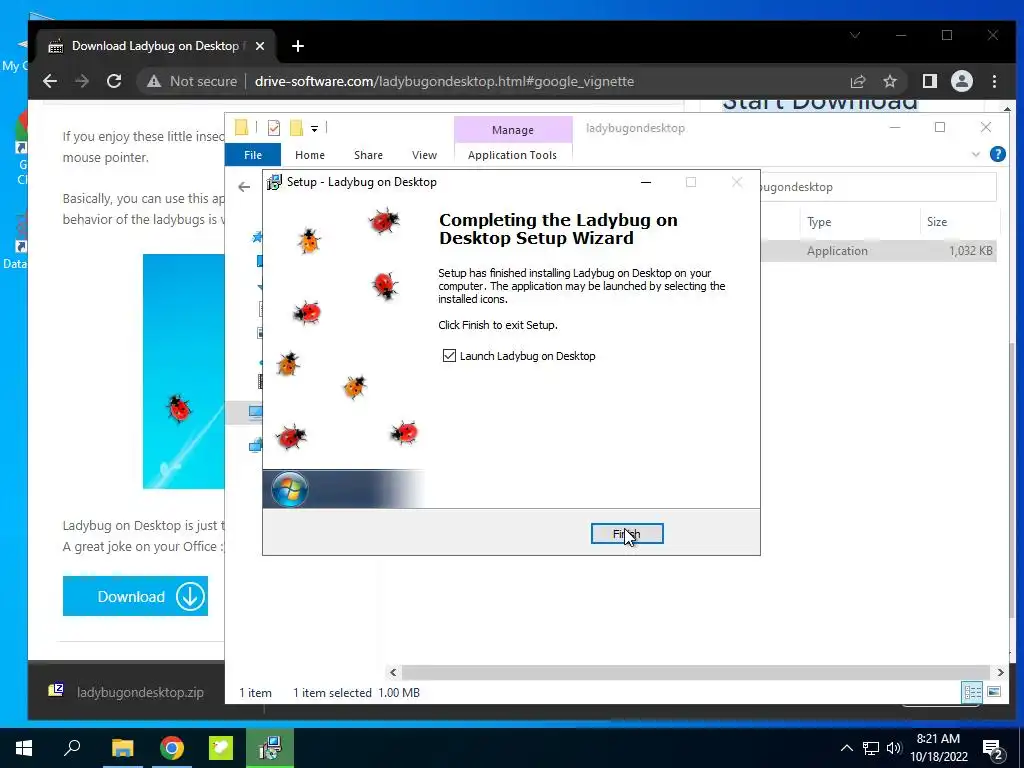
Task: Open File Explorer from taskbar
Action: pyautogui.click(x=122, y=748)
